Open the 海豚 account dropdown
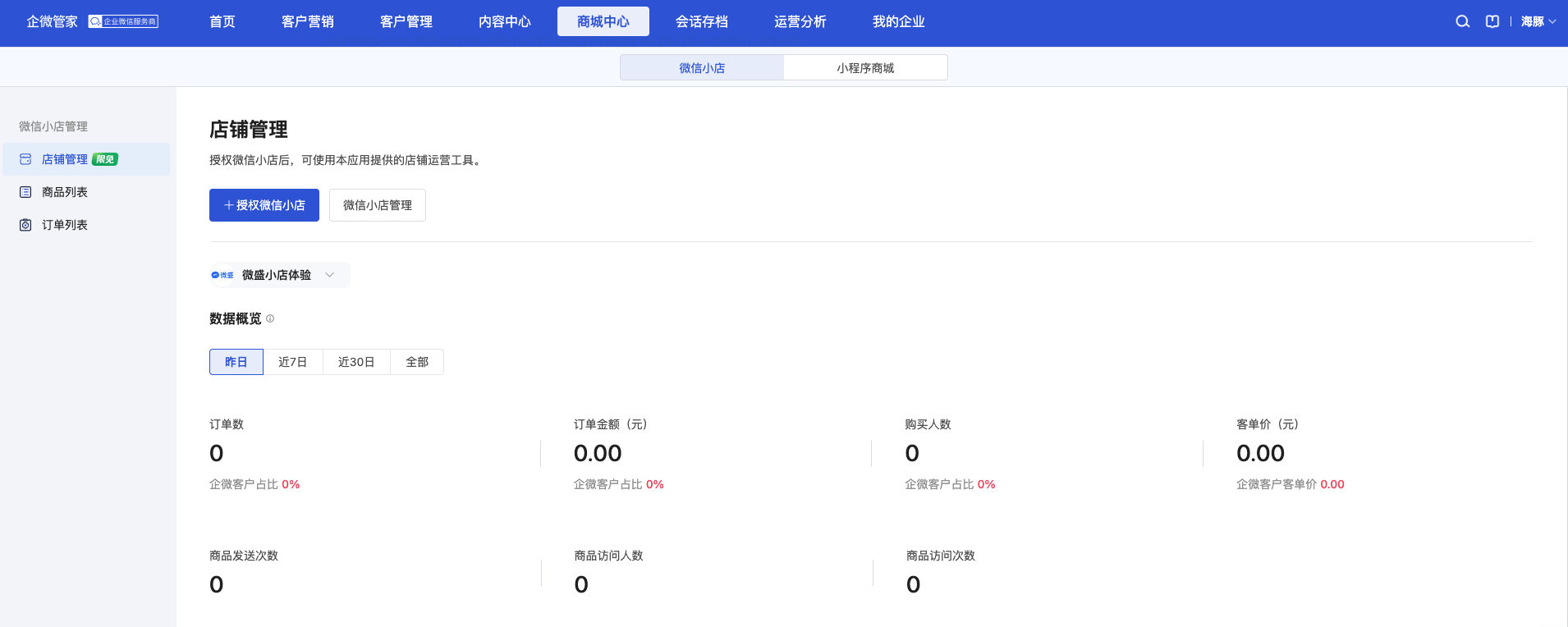1568x627 pixels. (1538, 21)
